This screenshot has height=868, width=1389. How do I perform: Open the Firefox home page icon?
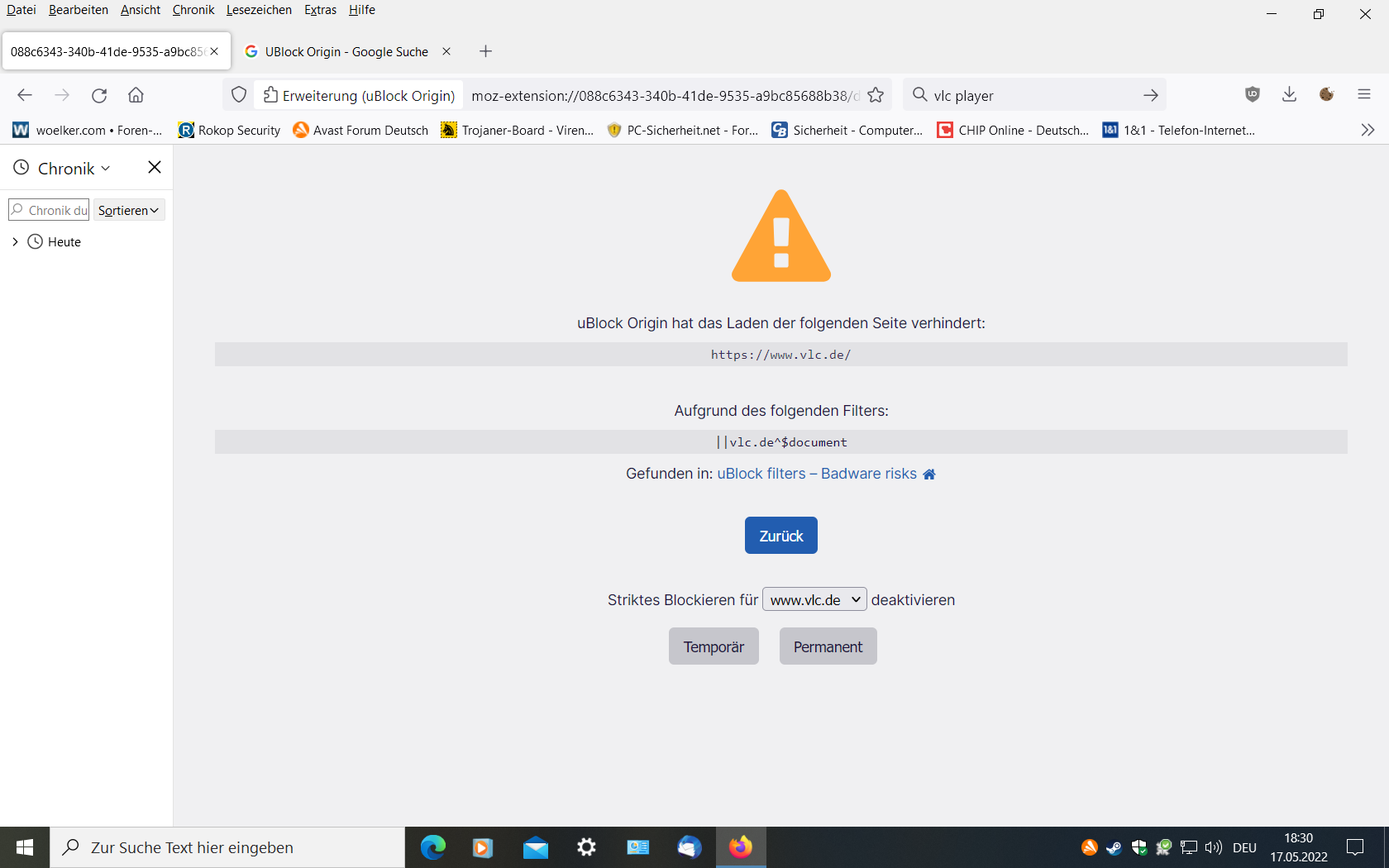coord(136,95)
